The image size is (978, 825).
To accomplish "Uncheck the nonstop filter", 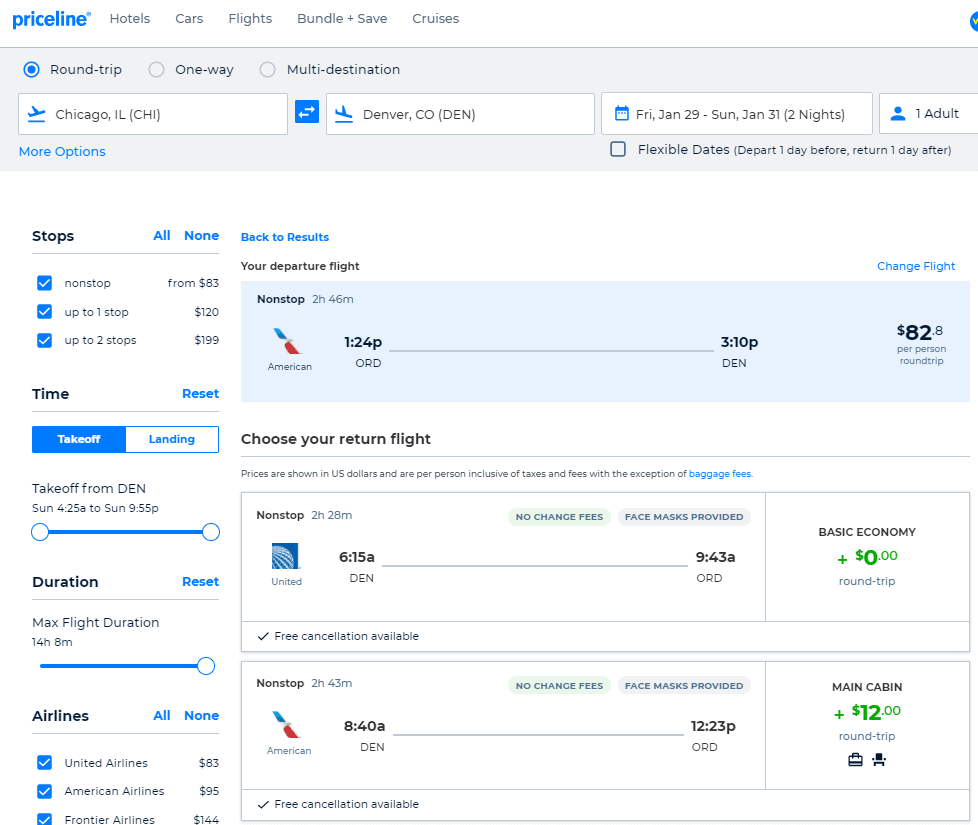I will 44,283.
